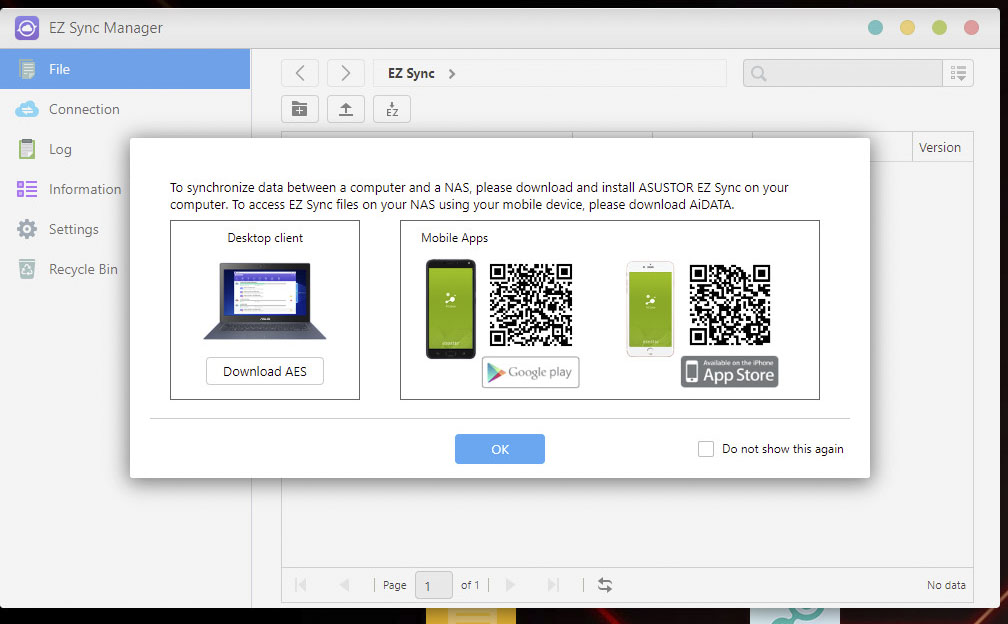The height and width of the screenshot is (624, 1008).
Task: Click the No data status text
Action: pos(946,585)
